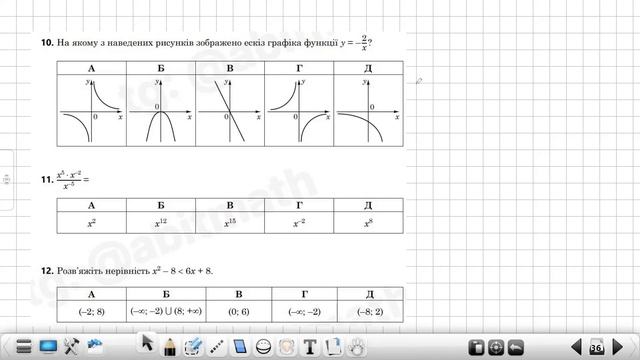Click answer x¹² in question 11
Image resolution: width=640 pixels, height=360 pixels.
[x=161, y=223]
